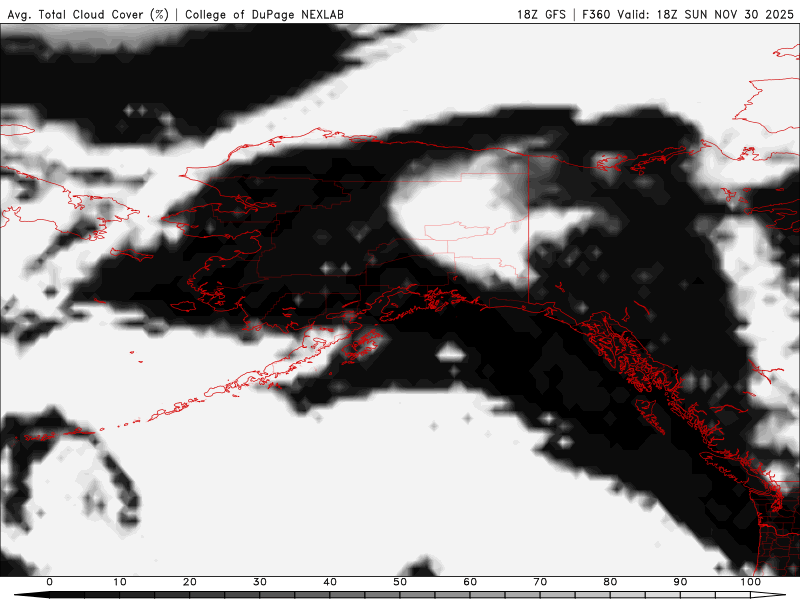This screenshot has height=600, width=800.
Task: Click the colorbar label '20'
Action: click(x=190, y=582)
